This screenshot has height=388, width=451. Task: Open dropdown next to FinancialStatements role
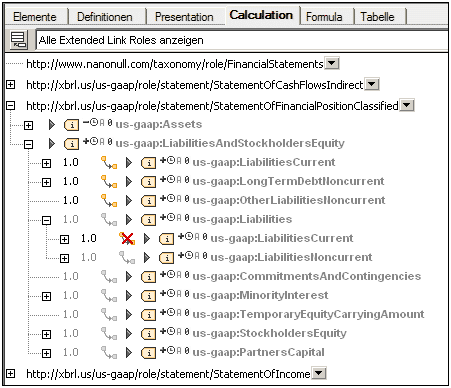point(332,63)
